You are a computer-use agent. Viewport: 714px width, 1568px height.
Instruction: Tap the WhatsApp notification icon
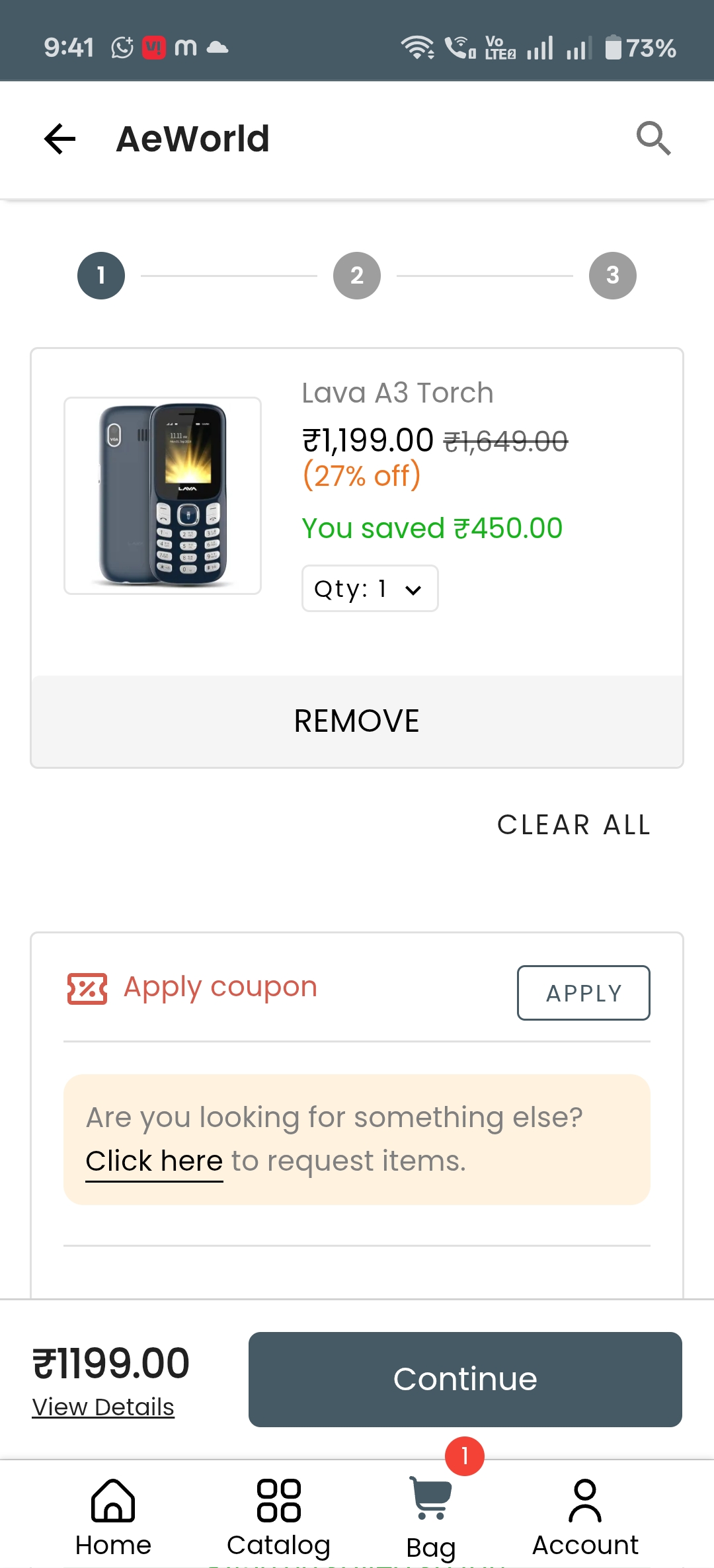click(x=122, y=48)
